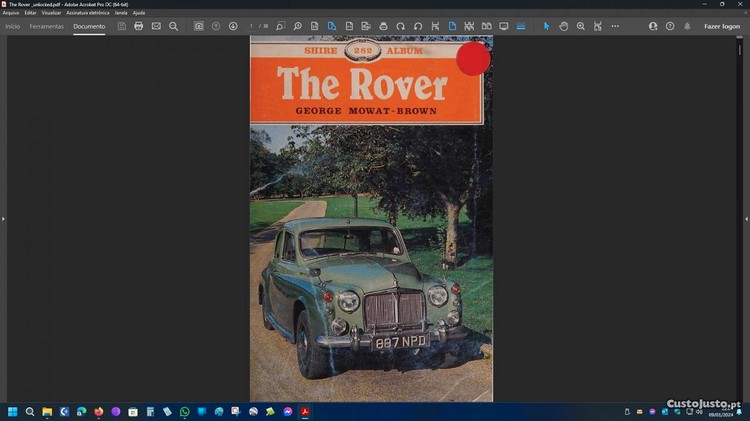Click the envelope email icon
This screenshot has height=421, width=750.
click(156, 26)
